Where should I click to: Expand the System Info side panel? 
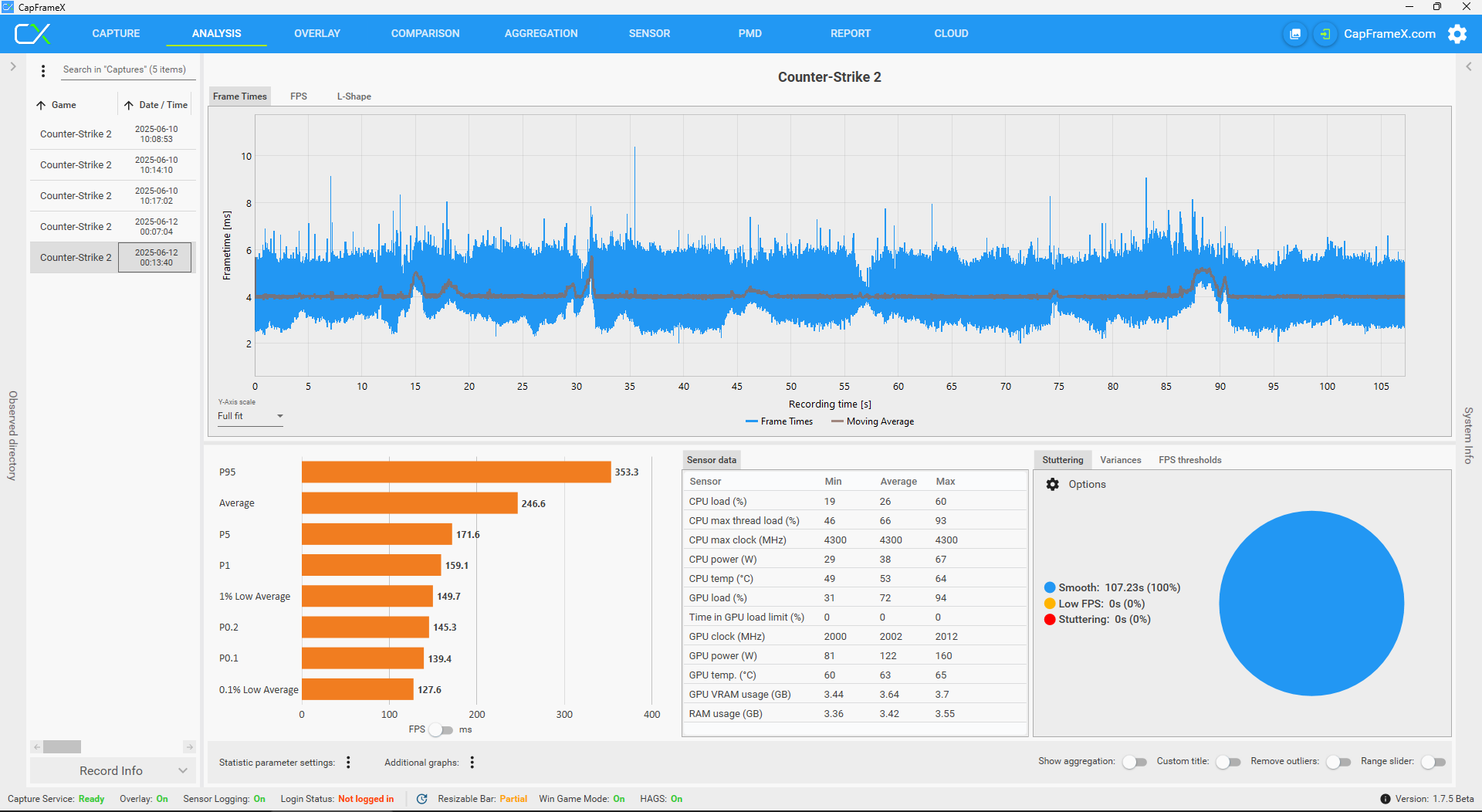coord(1469,66)
